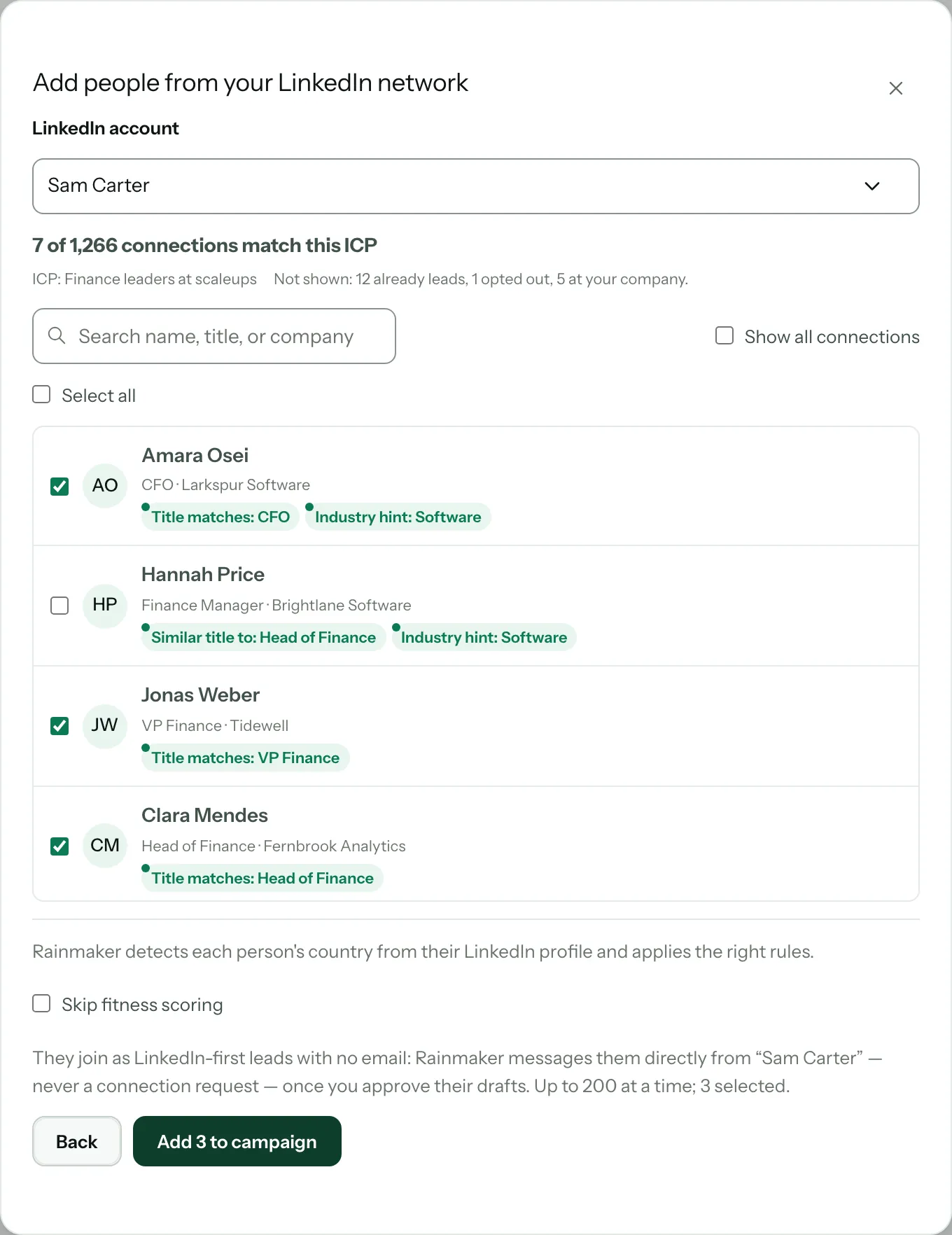The image size is (952, 1235).
Task: Click the Jonas Weber name
Action: pyautogui.click(x=201, y=695)
